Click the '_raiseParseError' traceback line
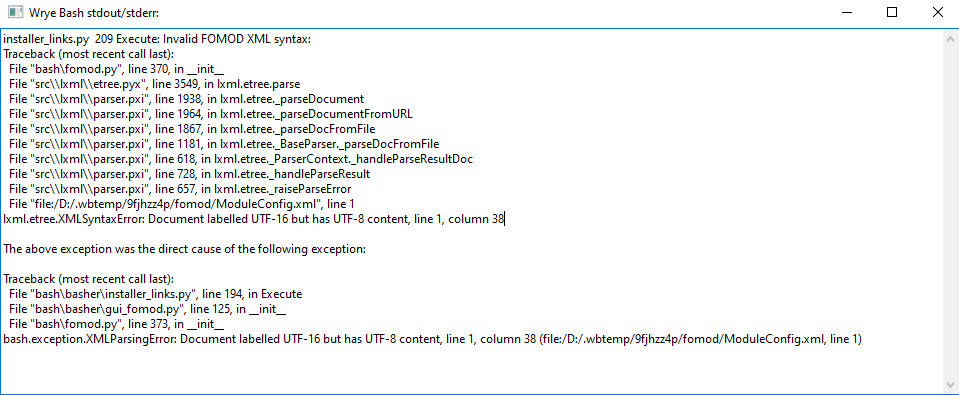The image size is (959, 395). coord(180,189)
